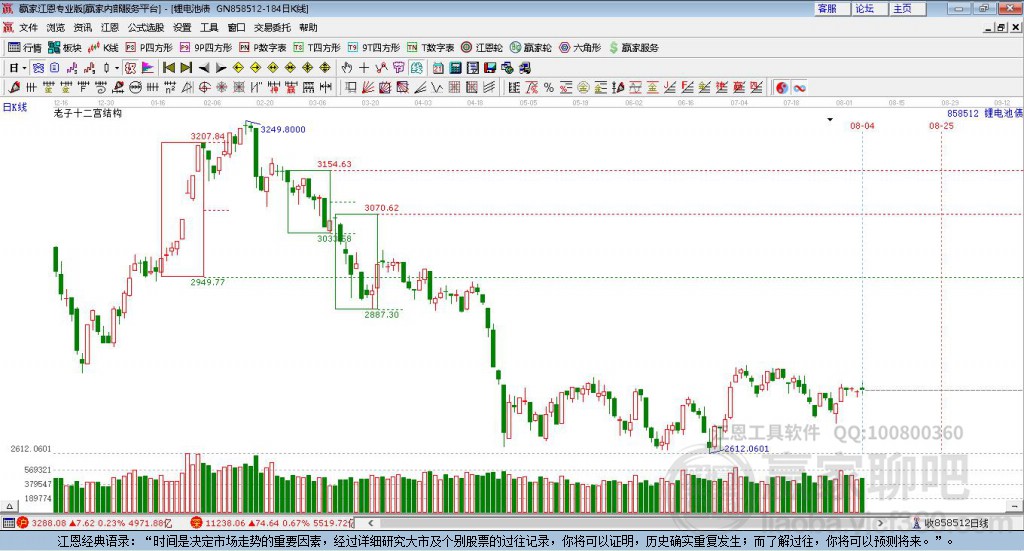Click the 08-25 date marker

tap(941, 125)
